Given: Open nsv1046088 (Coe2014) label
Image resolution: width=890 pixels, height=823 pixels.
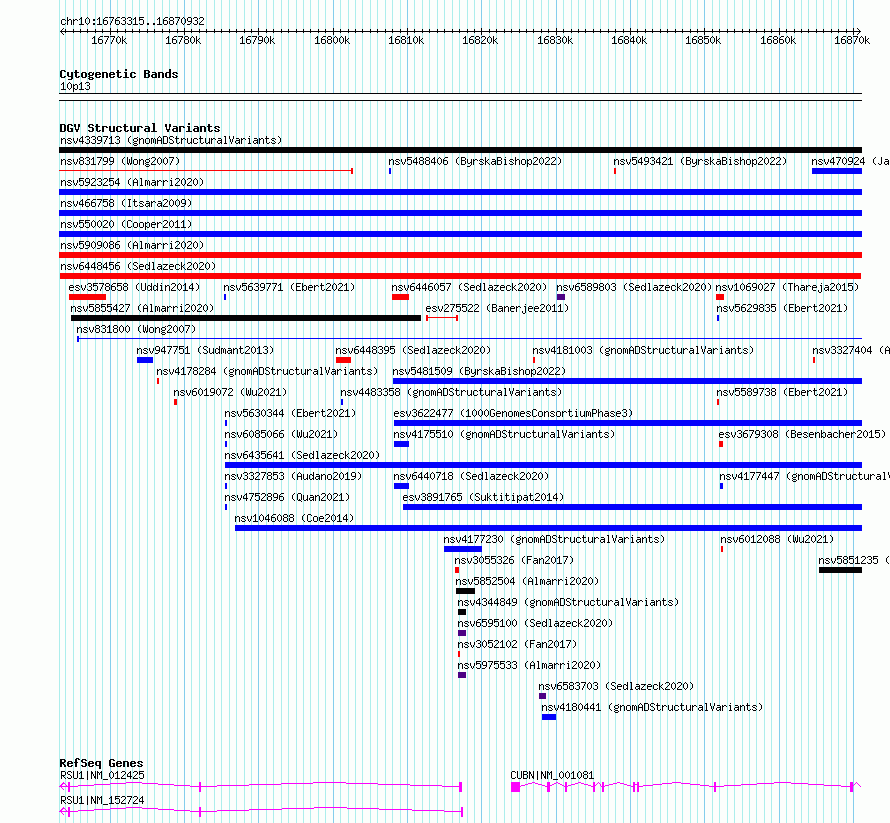Looking at the screenshot, I should tap(294, 518).
